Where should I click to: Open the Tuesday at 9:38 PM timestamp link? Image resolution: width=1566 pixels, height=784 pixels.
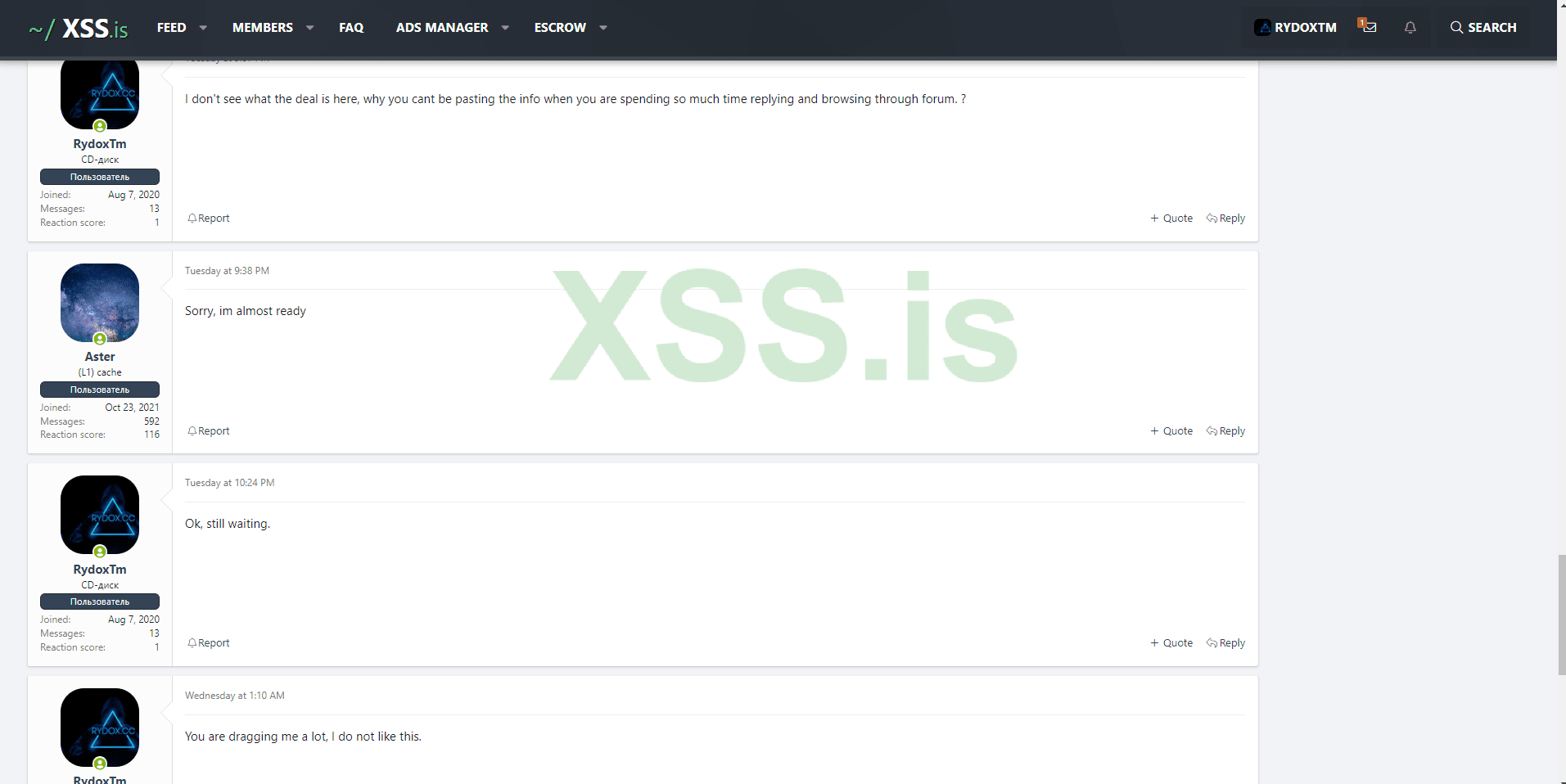pyautogui.click(x=227, y=271)
